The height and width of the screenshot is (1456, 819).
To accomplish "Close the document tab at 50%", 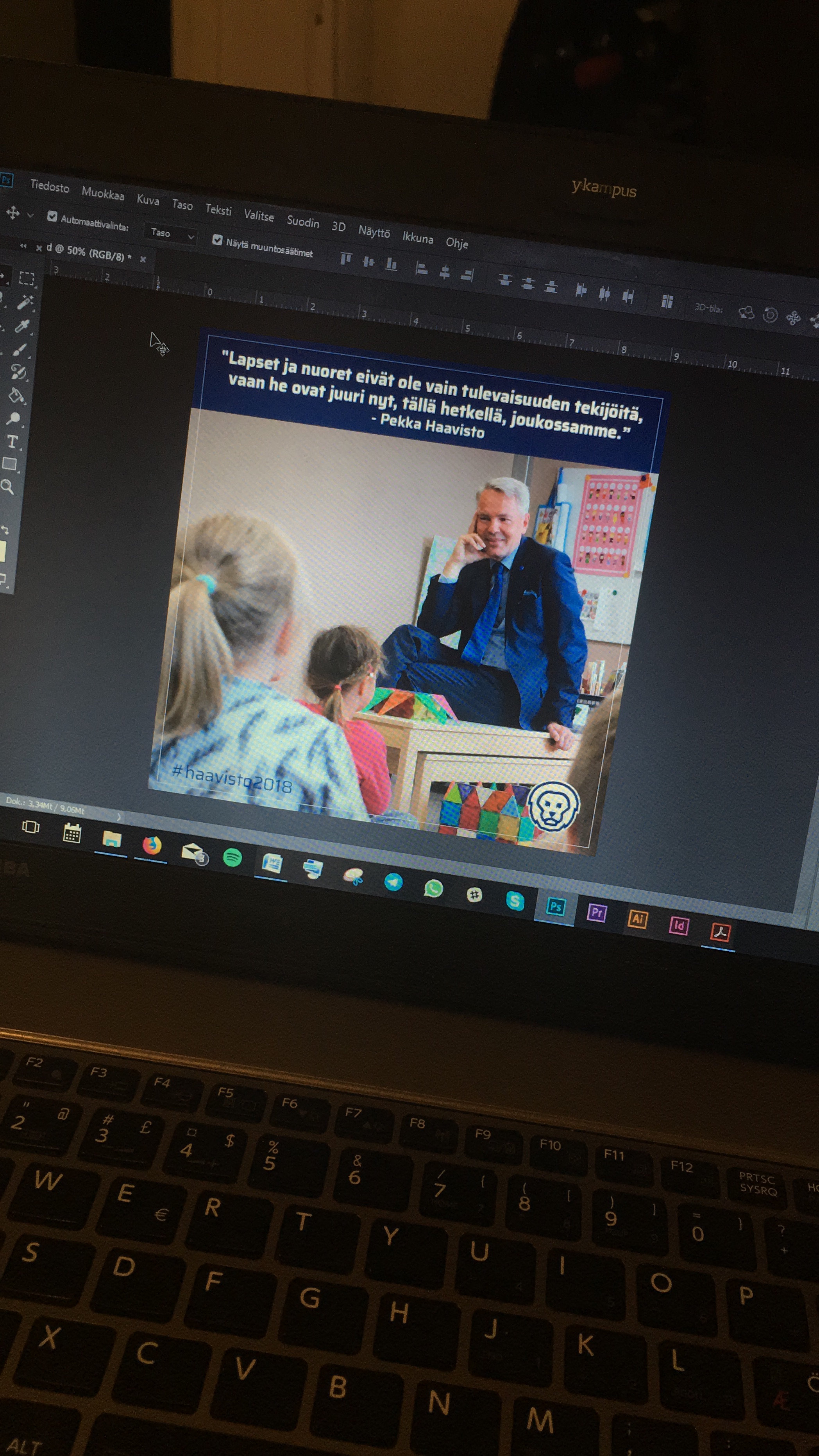I will [143, 260].
